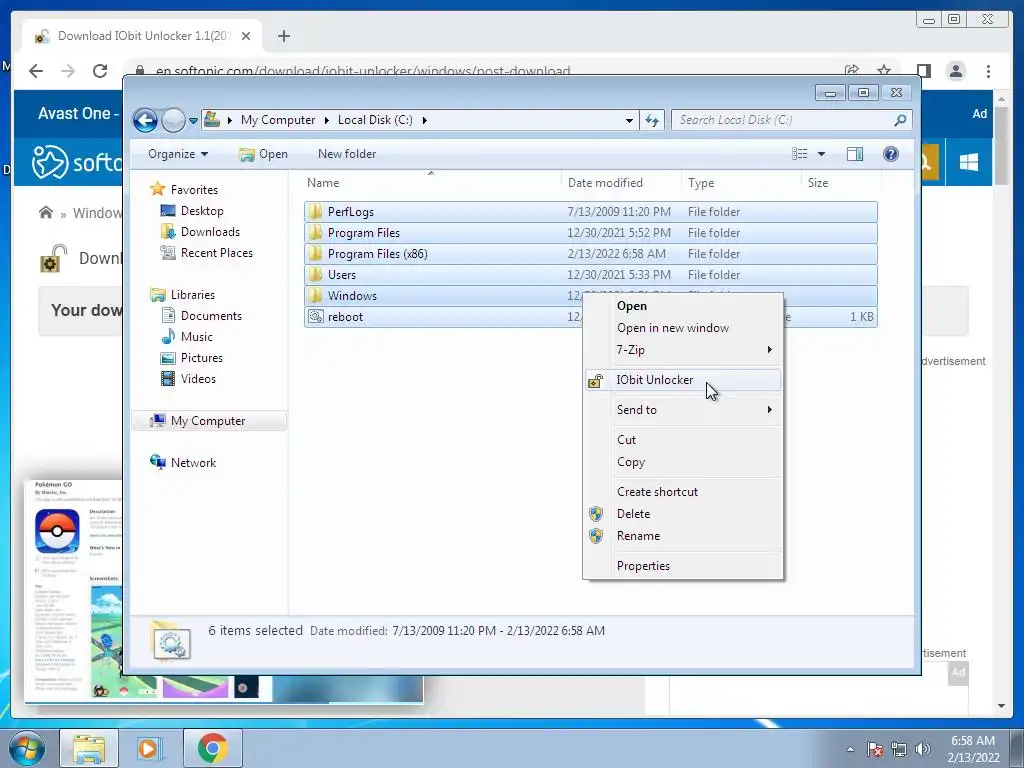The width and height of the screenshot is (1024, 768).
Task: Select the PerfLogs folder
Action: (590, 212)
